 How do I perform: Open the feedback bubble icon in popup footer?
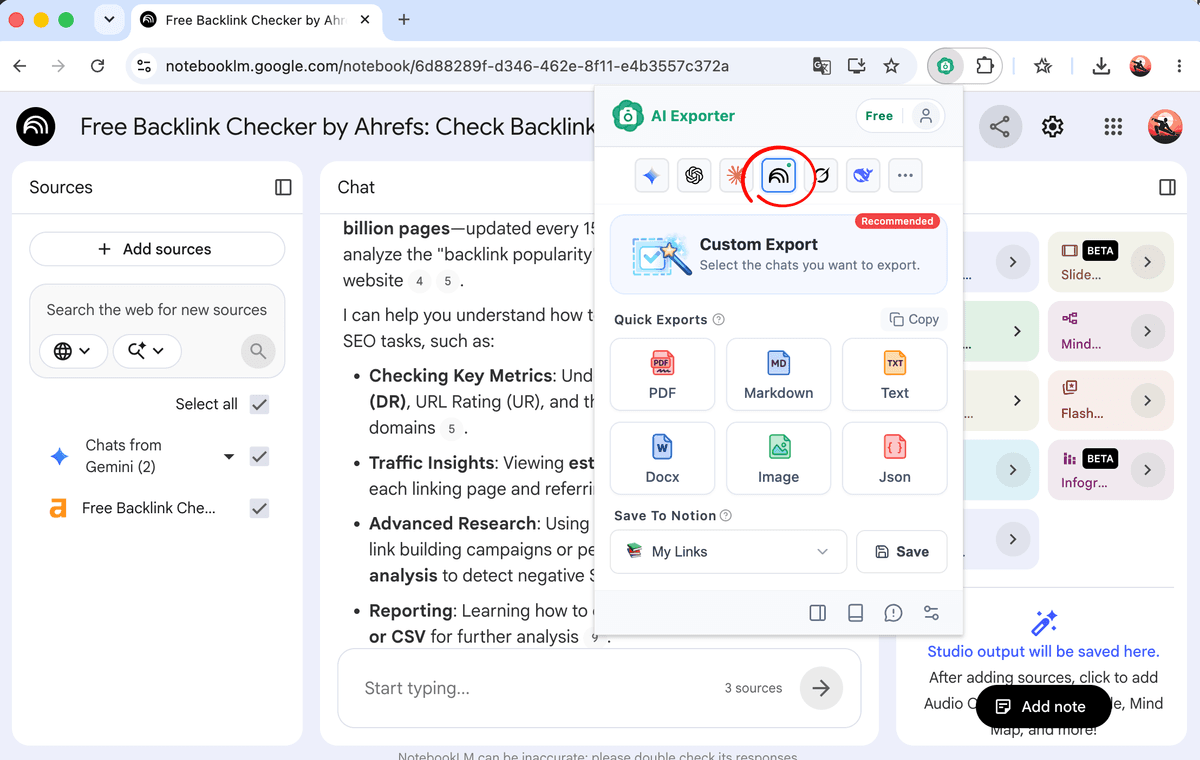pyautogui.click(x=893, y=613)
